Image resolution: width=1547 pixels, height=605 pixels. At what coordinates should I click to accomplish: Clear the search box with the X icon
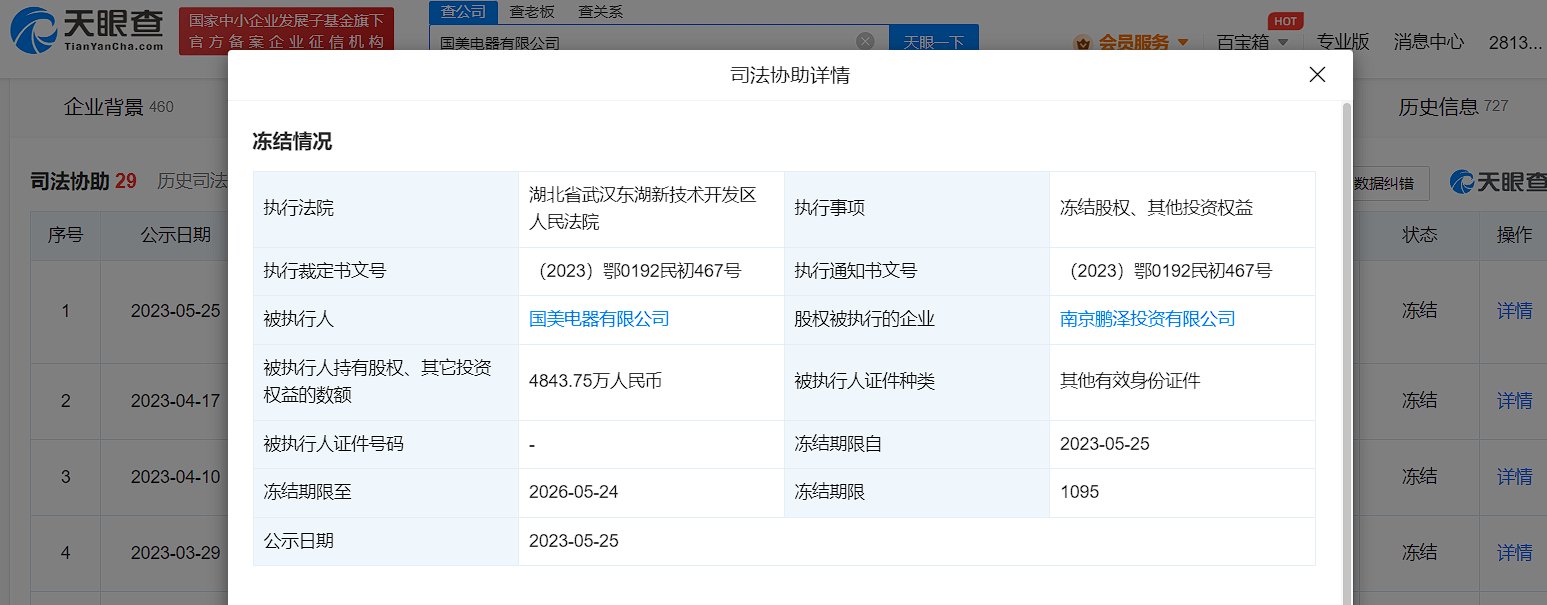coord(865,41)
